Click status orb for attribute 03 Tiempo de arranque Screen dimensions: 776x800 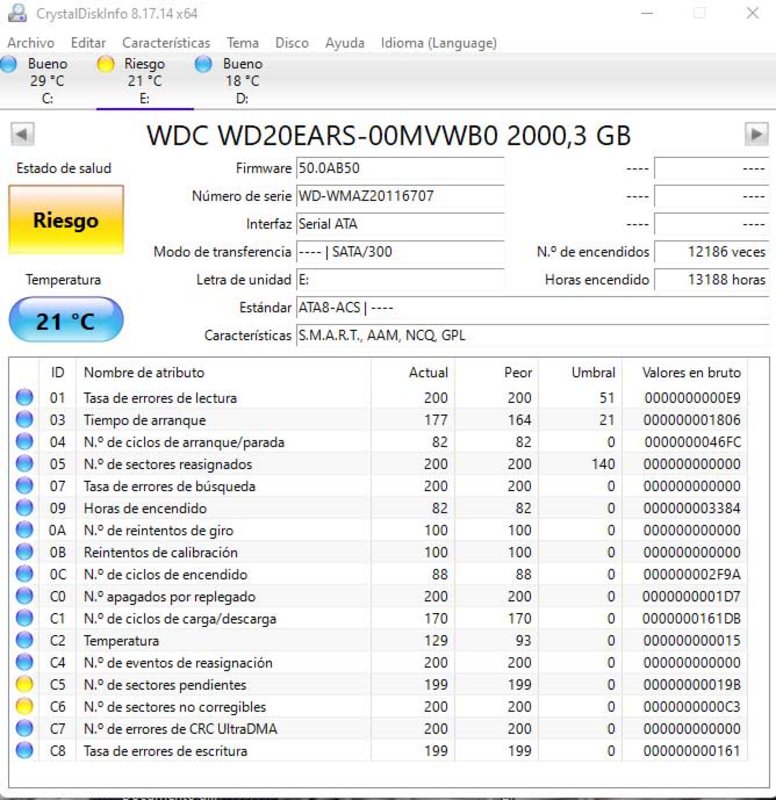(24, 419)
